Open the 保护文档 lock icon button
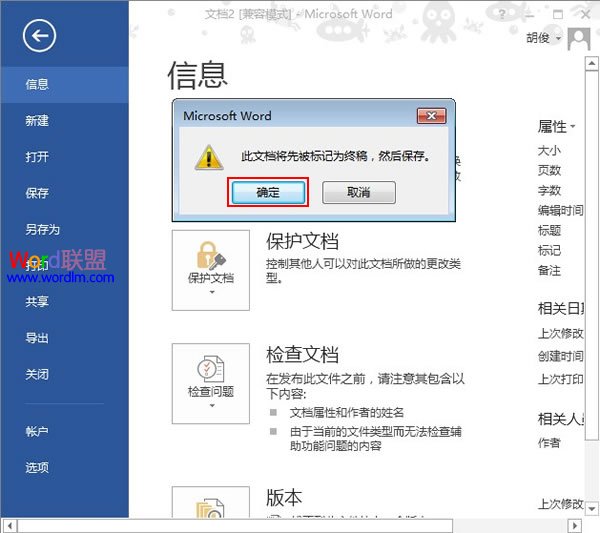The width and height of the screenshot is (600, 533). pyautogui.click(x=211, y=270)
